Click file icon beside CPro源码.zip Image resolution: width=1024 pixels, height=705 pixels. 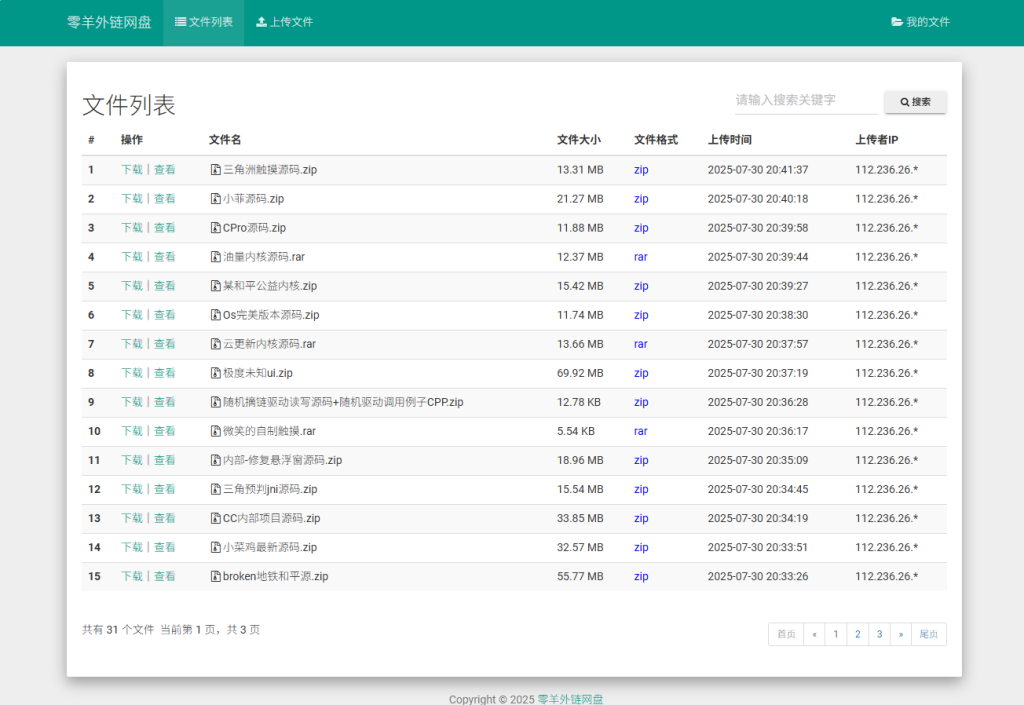tap(216, 228)
